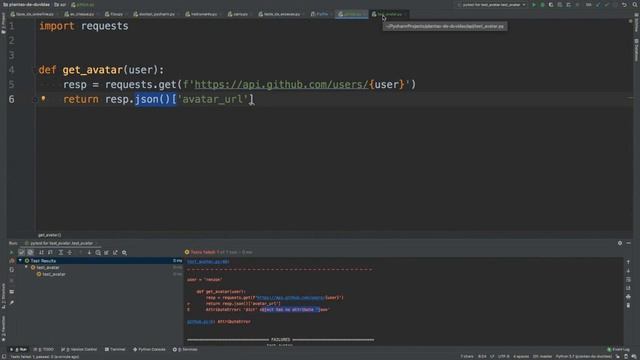Stop the running process in Run sidebar
Viewport: 640px width, 360px height.
[11, 281]
